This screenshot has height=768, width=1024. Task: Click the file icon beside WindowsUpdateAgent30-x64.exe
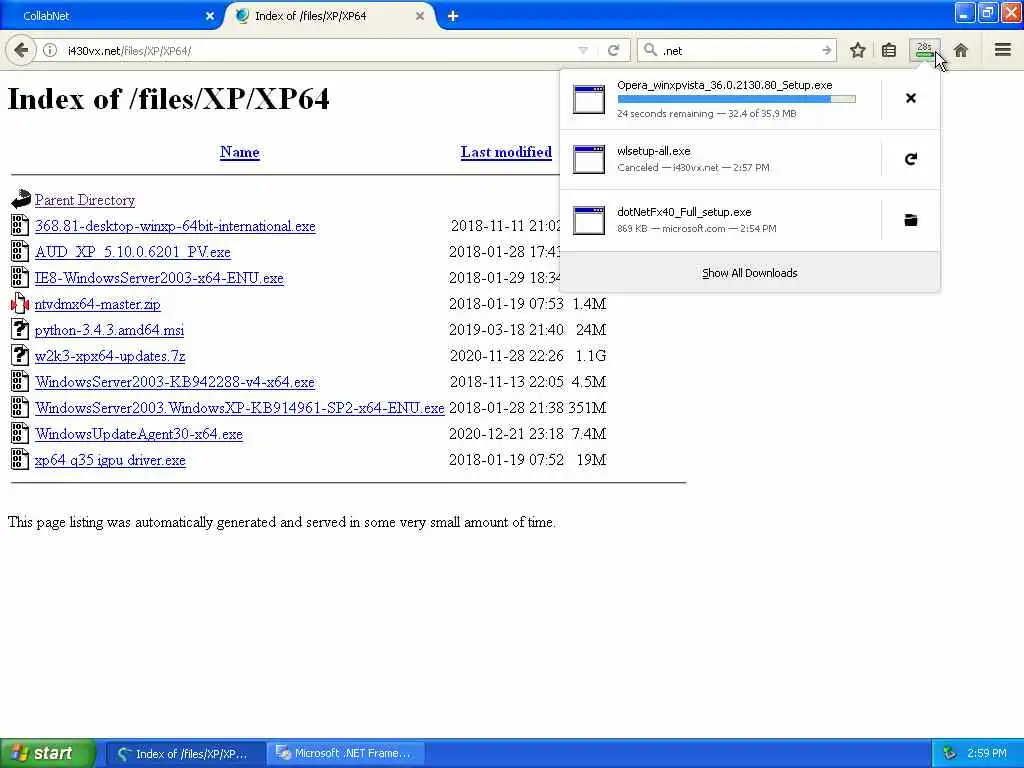[x=20, y=434]
